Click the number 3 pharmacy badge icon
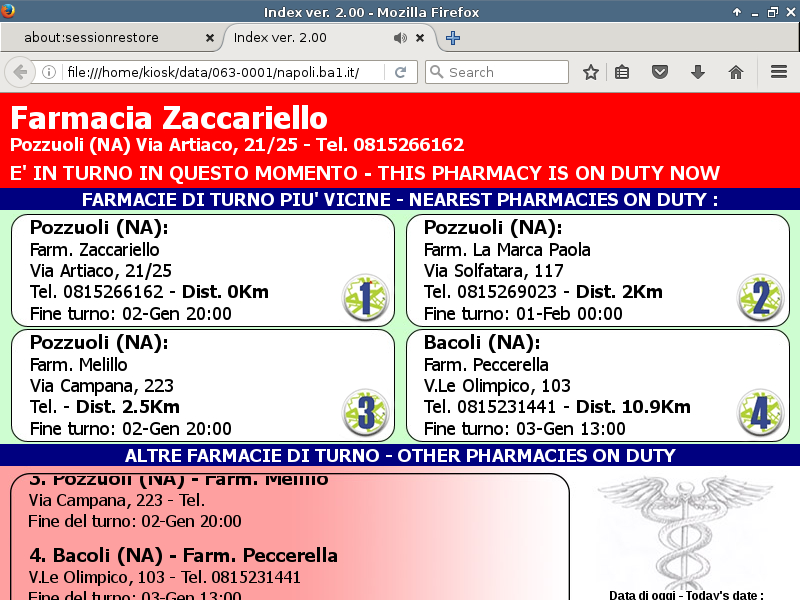The width and height of the screenshot is (800, 600). [x=365, y=413]
